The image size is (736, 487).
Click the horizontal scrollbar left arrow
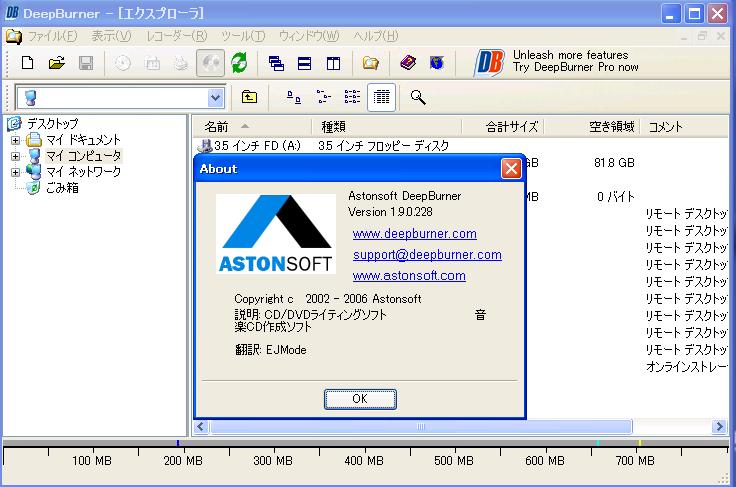pos(201,426)
